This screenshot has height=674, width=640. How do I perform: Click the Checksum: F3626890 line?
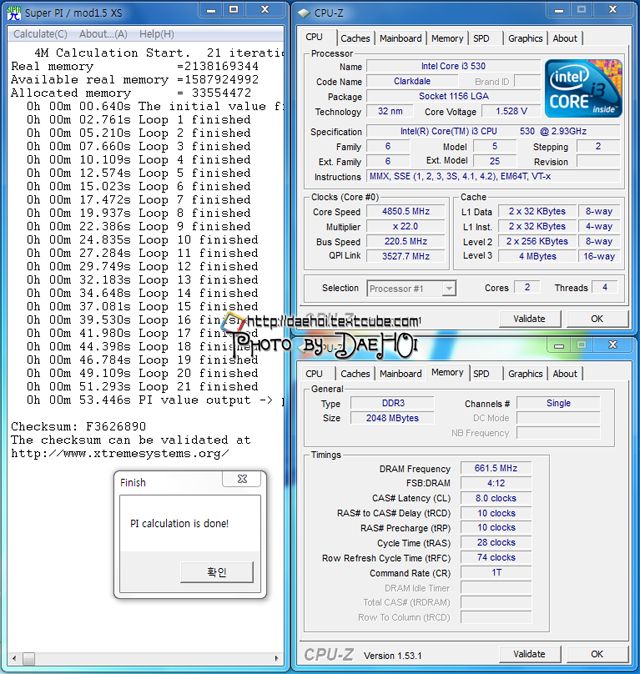click(78, 426)
